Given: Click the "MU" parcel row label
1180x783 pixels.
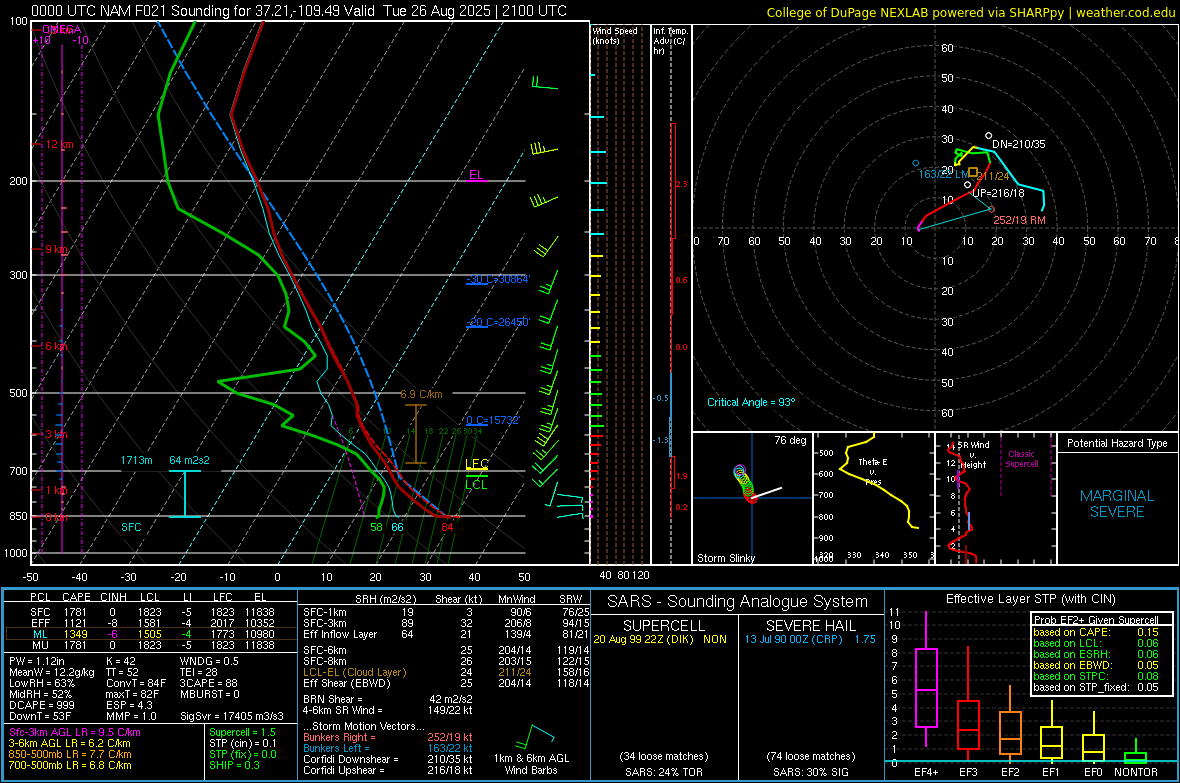Looking at the screenshot, I should [40, 645].
